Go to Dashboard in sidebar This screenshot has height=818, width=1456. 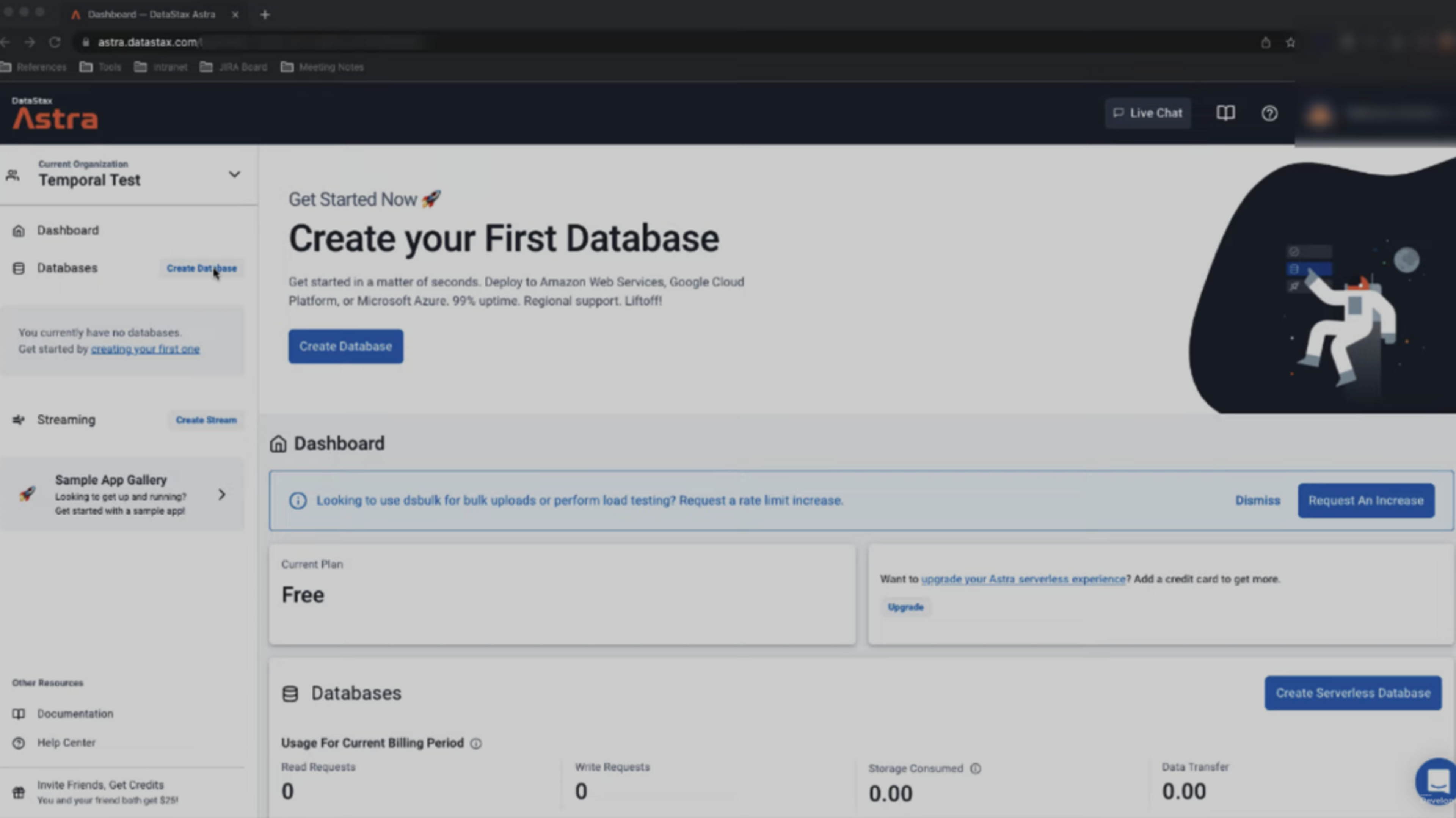[68, 230]
